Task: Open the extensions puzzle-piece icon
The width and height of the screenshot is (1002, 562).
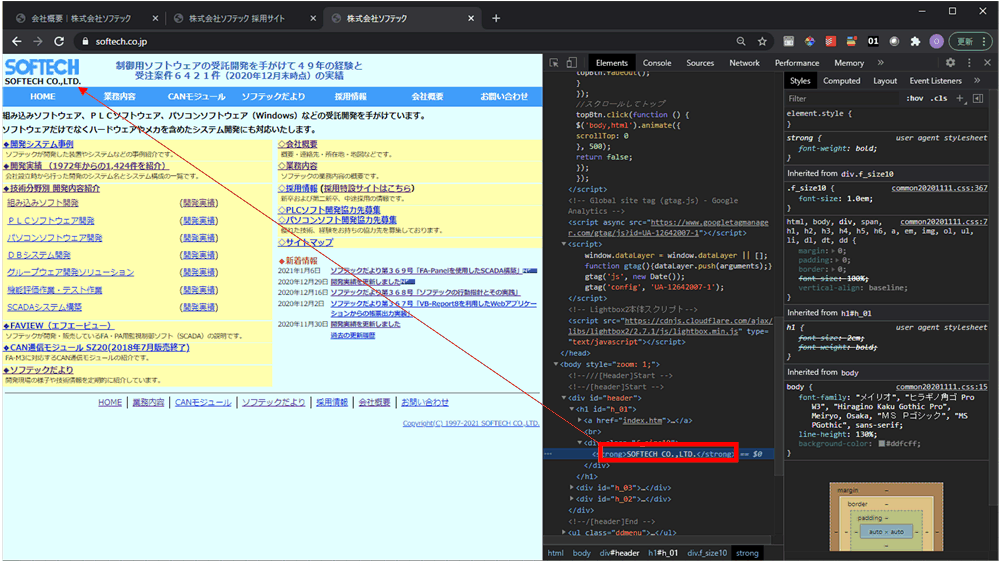Action: (915, 42)
